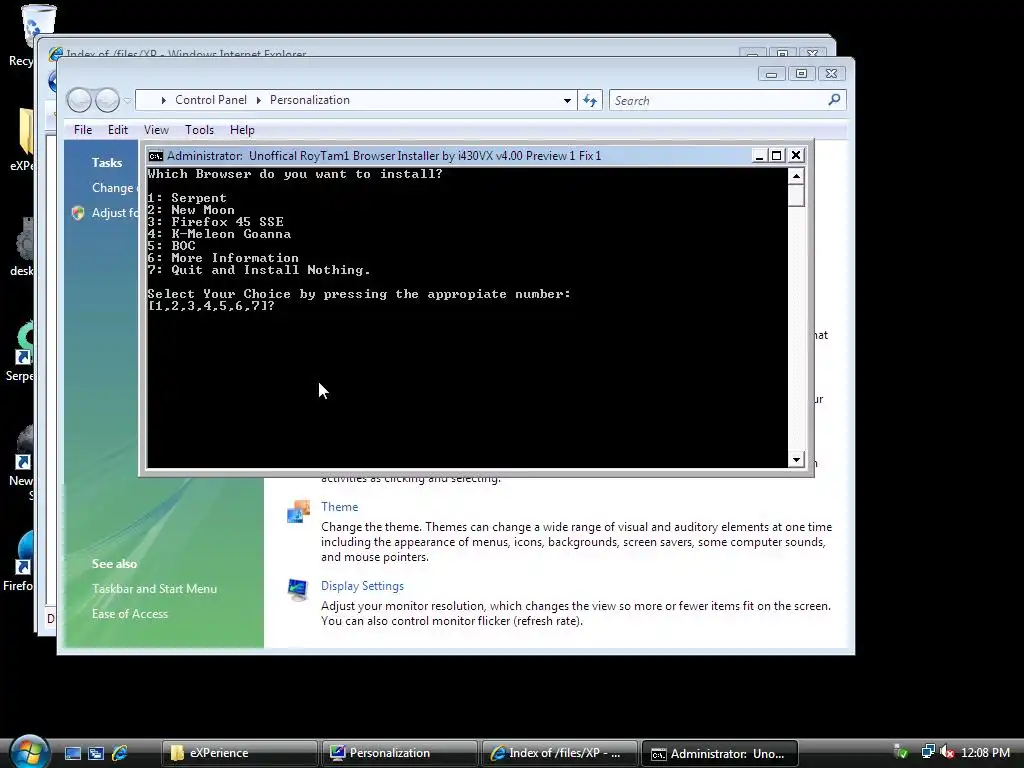Open the recent pages dropdown arrow
Viewport: 1024px width, 768px height.
[127, 100]
